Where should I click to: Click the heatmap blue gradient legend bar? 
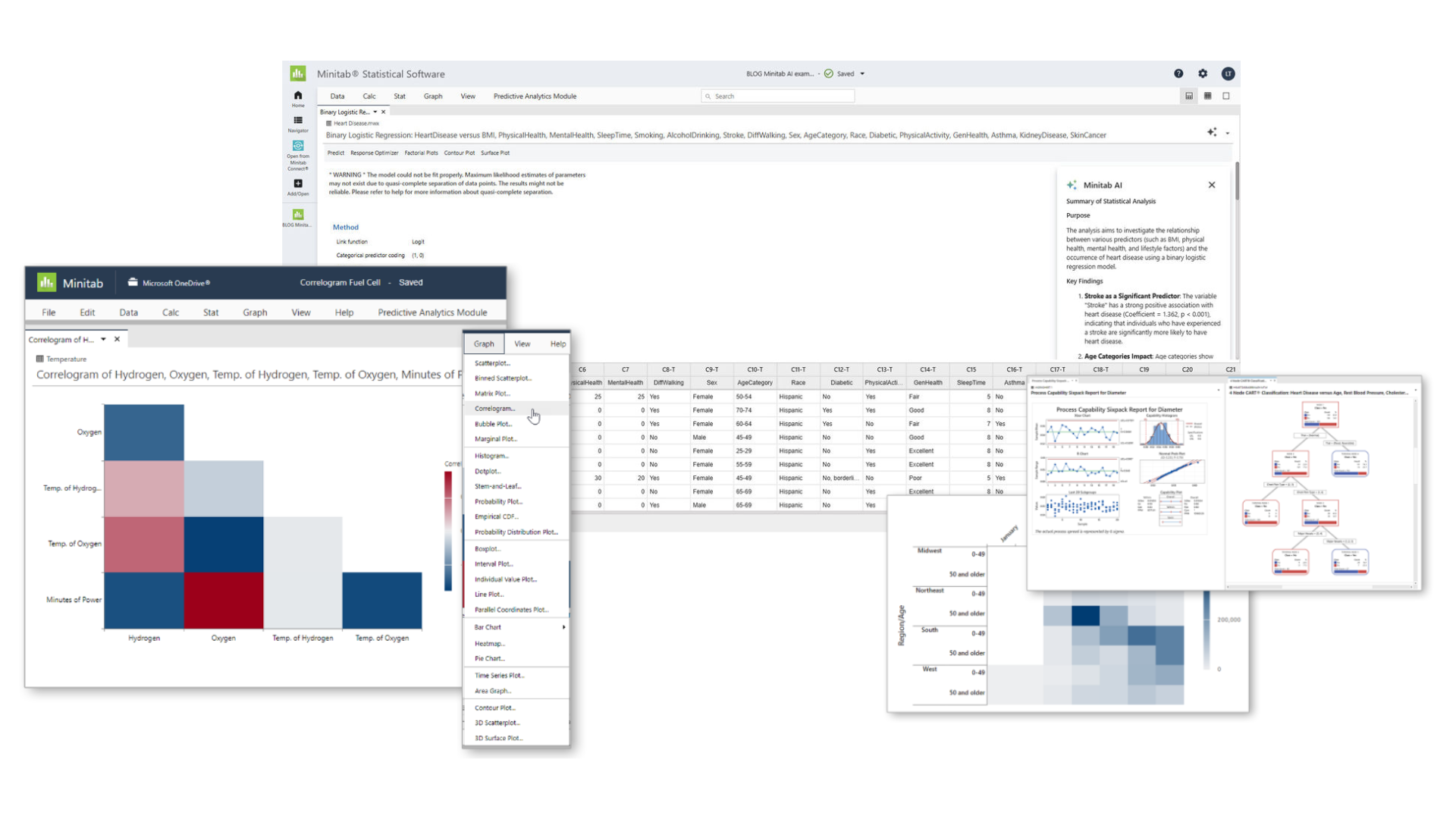(1207, 631)
